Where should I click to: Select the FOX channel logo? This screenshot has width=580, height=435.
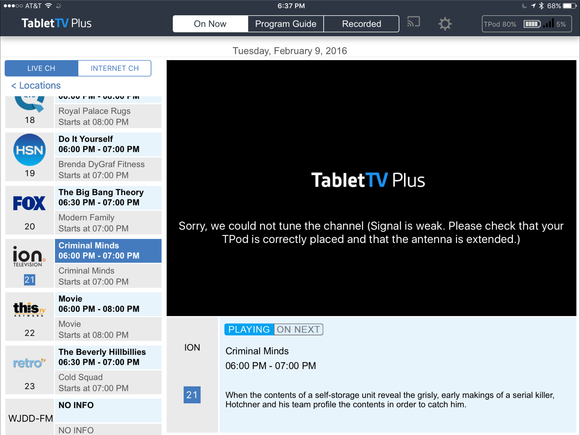29,203
